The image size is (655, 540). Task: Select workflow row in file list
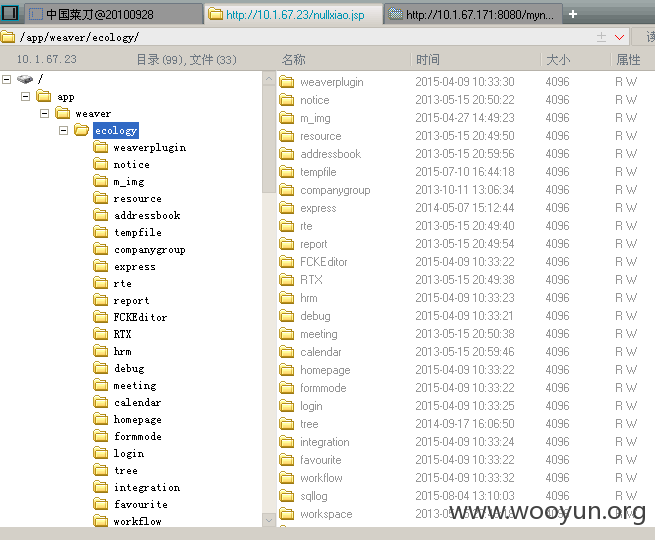tap(466, 478)
